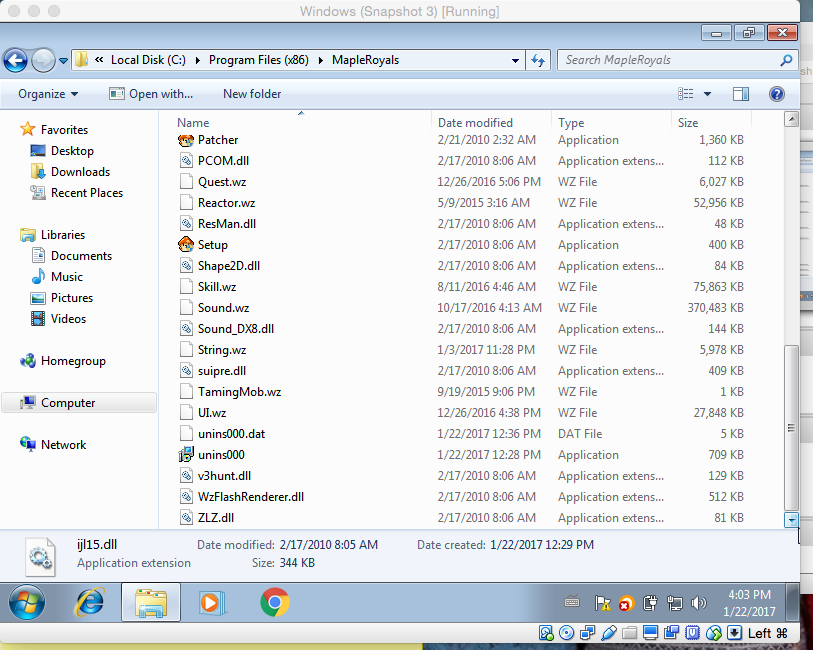The image size is (813, 650).
Task: Select Local Disk (C:) breadcrumb
Action: click(x=148, y=60)
